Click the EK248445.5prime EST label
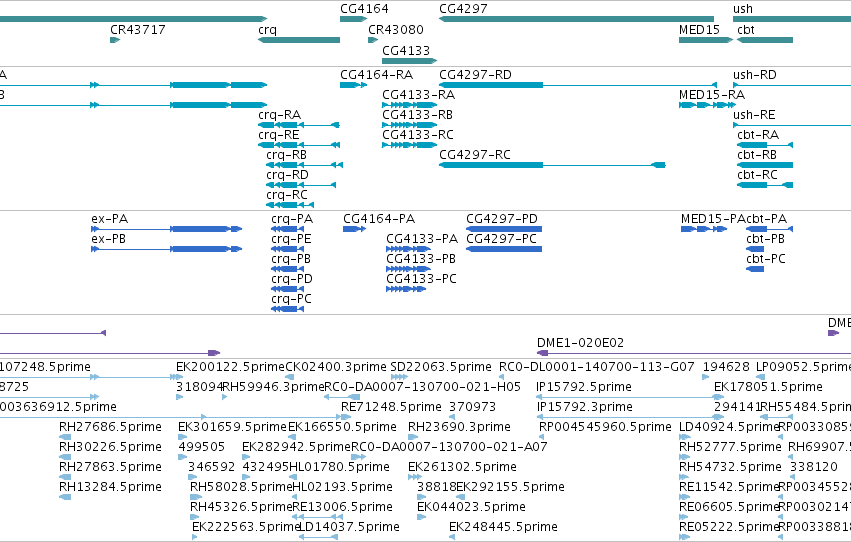The width and height of the screenshot is (851, 542). (503, 527)
